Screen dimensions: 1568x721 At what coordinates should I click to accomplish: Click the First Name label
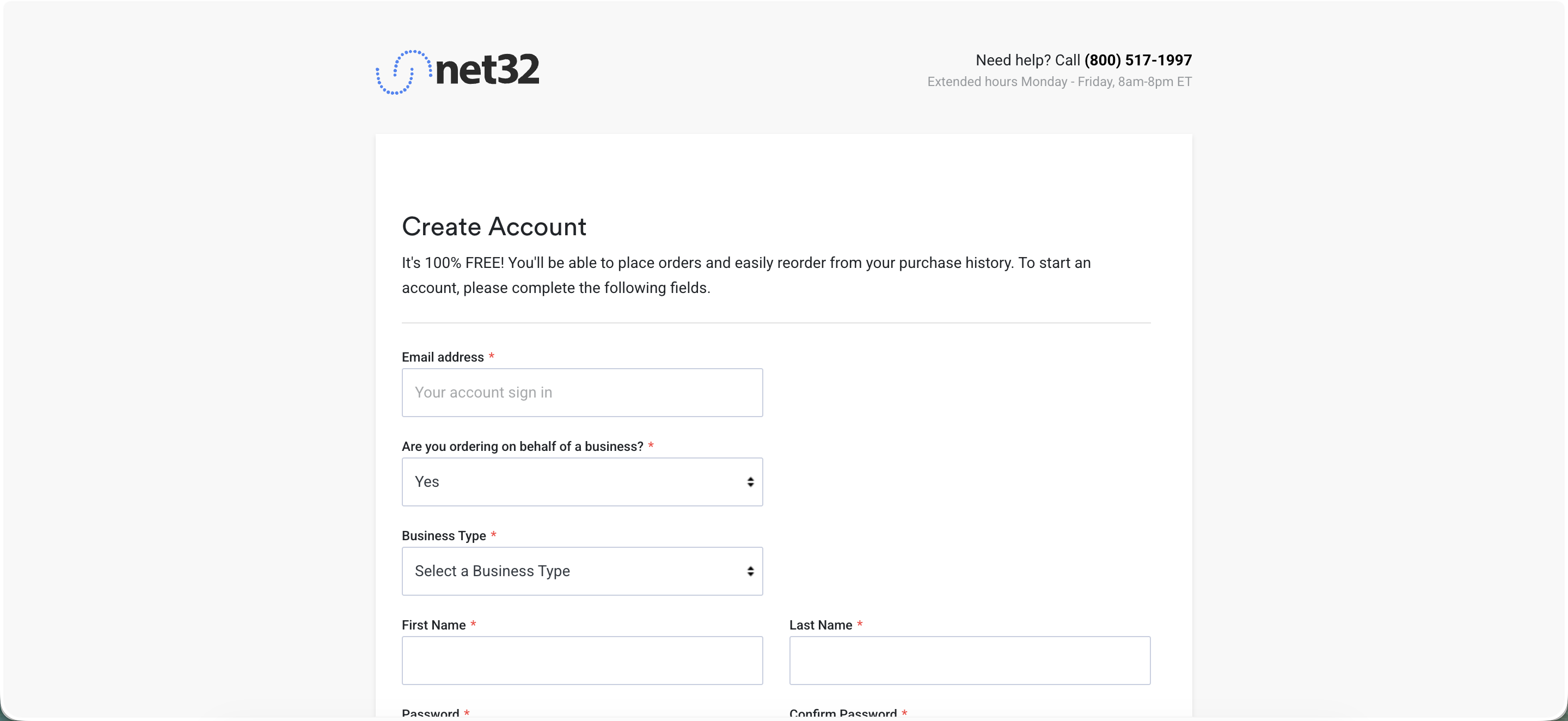pos(433,625)
